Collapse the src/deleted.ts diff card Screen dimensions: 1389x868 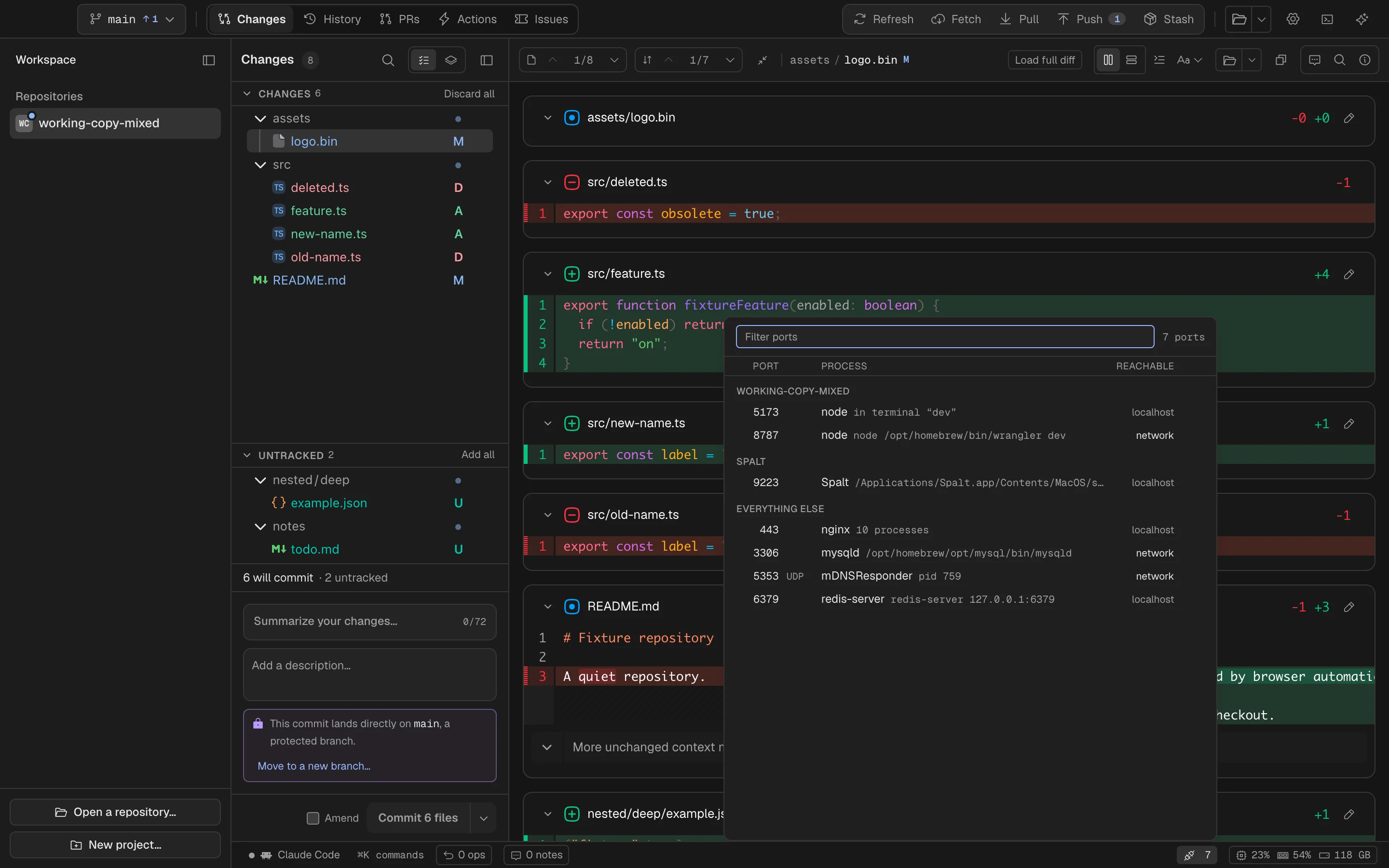tap(547, 182)
